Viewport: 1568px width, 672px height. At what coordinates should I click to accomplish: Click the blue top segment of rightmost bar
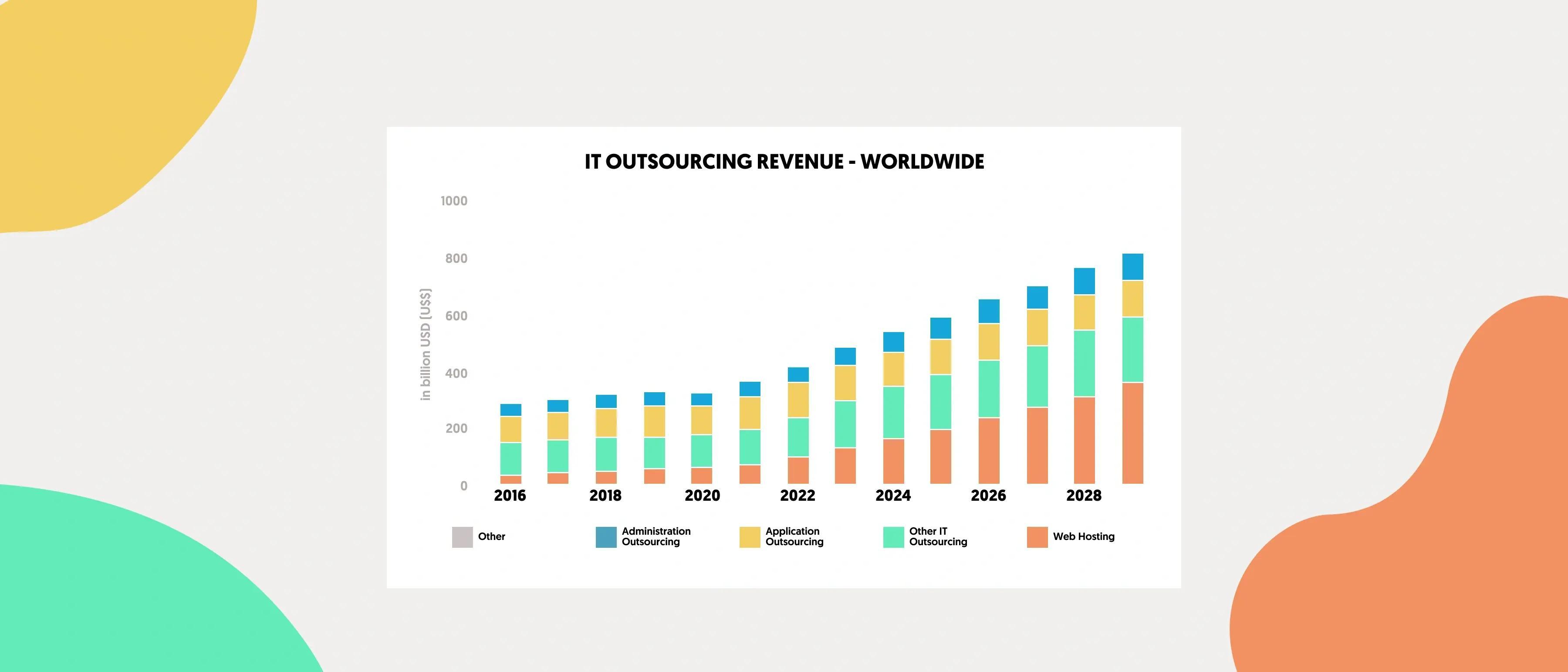[x=1132, y=267]
